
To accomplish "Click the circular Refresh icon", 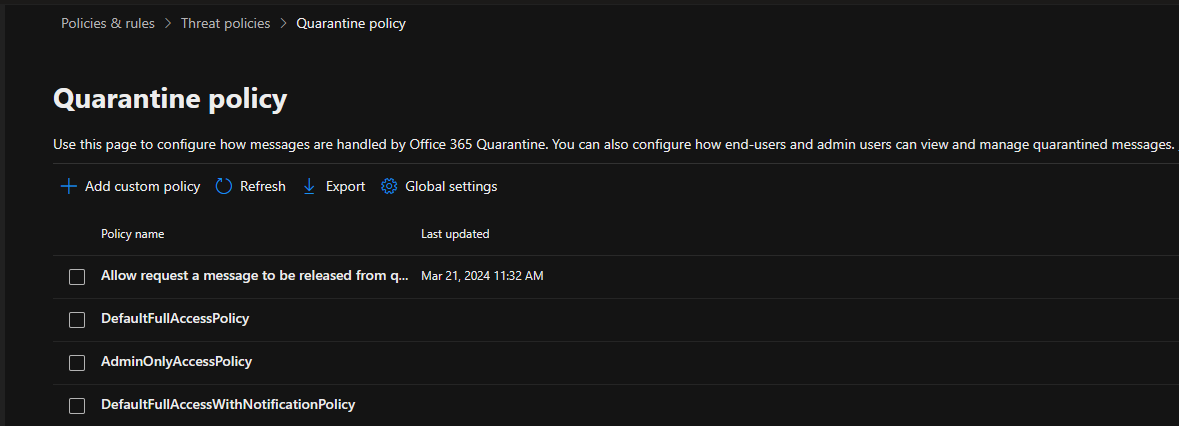I will (224, 186).
